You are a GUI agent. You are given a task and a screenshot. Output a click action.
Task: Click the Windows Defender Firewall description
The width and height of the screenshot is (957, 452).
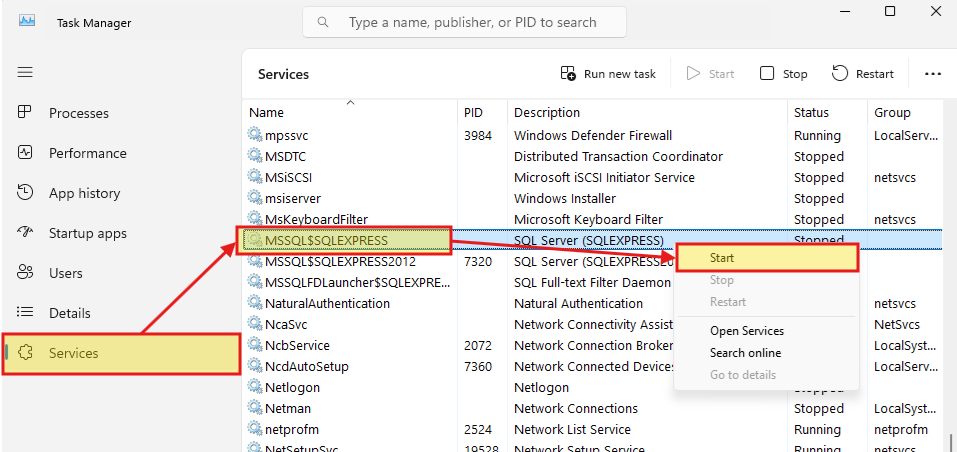click(x=593, y=135)
